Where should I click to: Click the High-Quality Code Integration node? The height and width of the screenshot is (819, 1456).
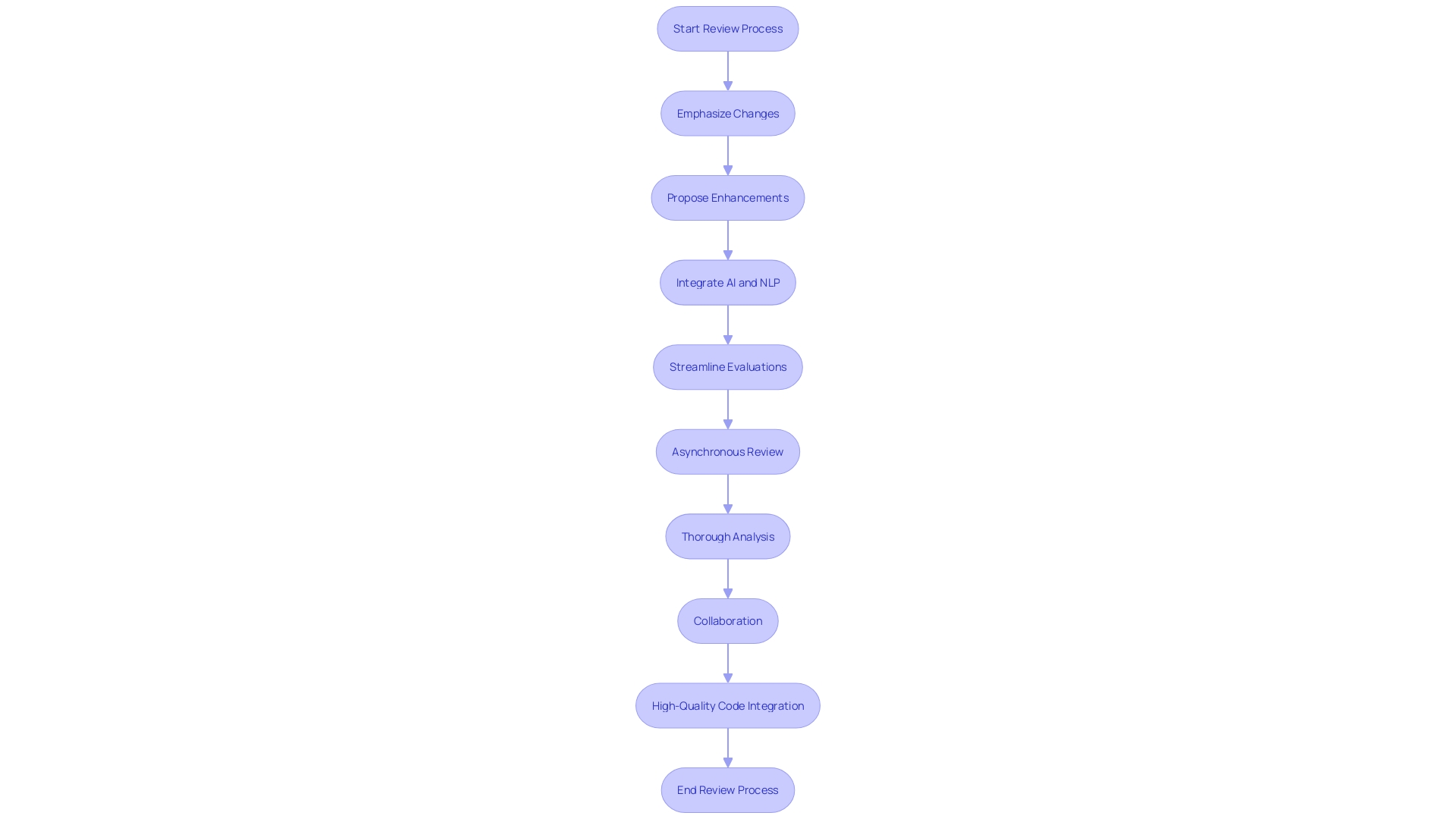tap(728, 705)
